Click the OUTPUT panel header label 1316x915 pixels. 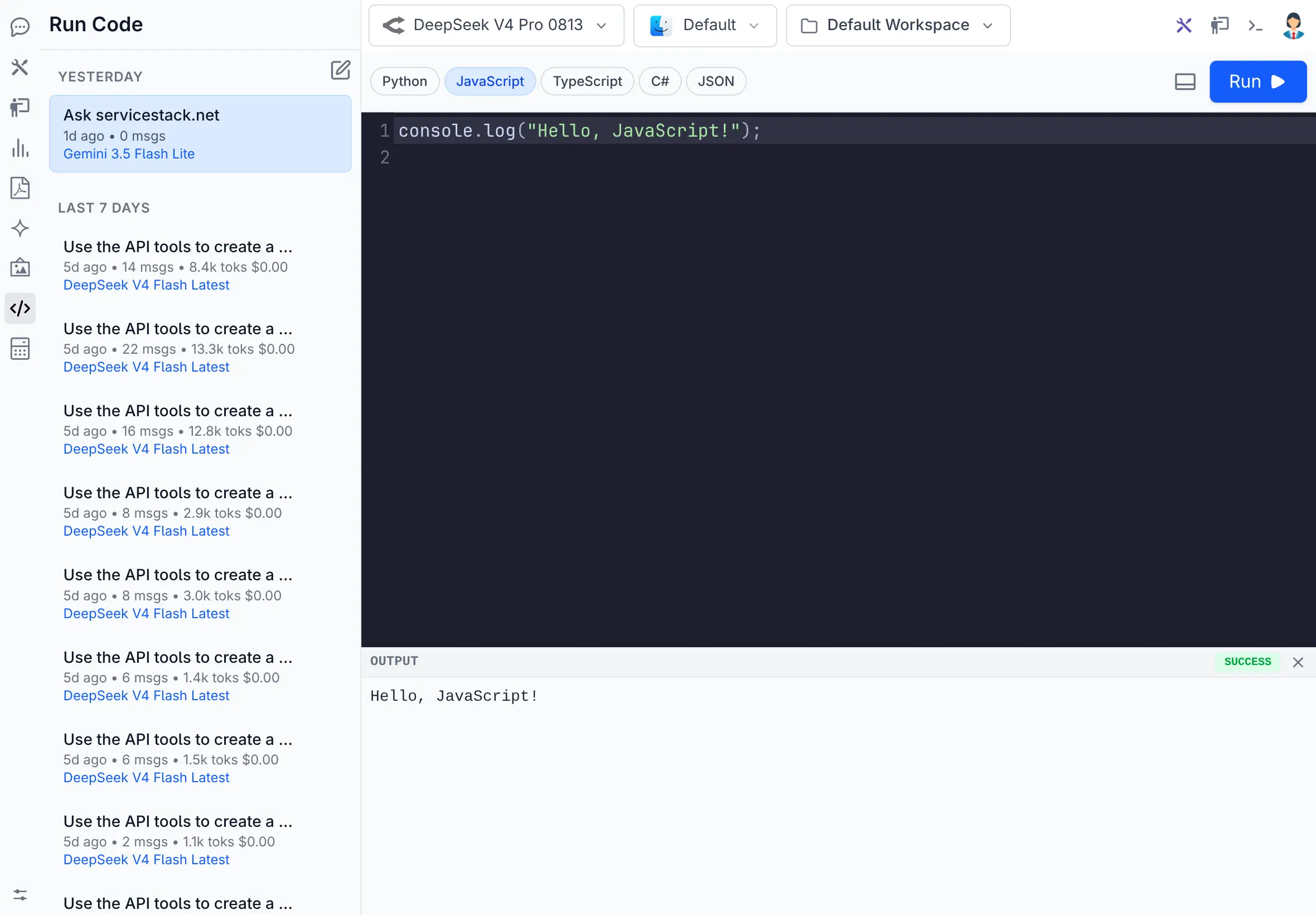point(394,661)
